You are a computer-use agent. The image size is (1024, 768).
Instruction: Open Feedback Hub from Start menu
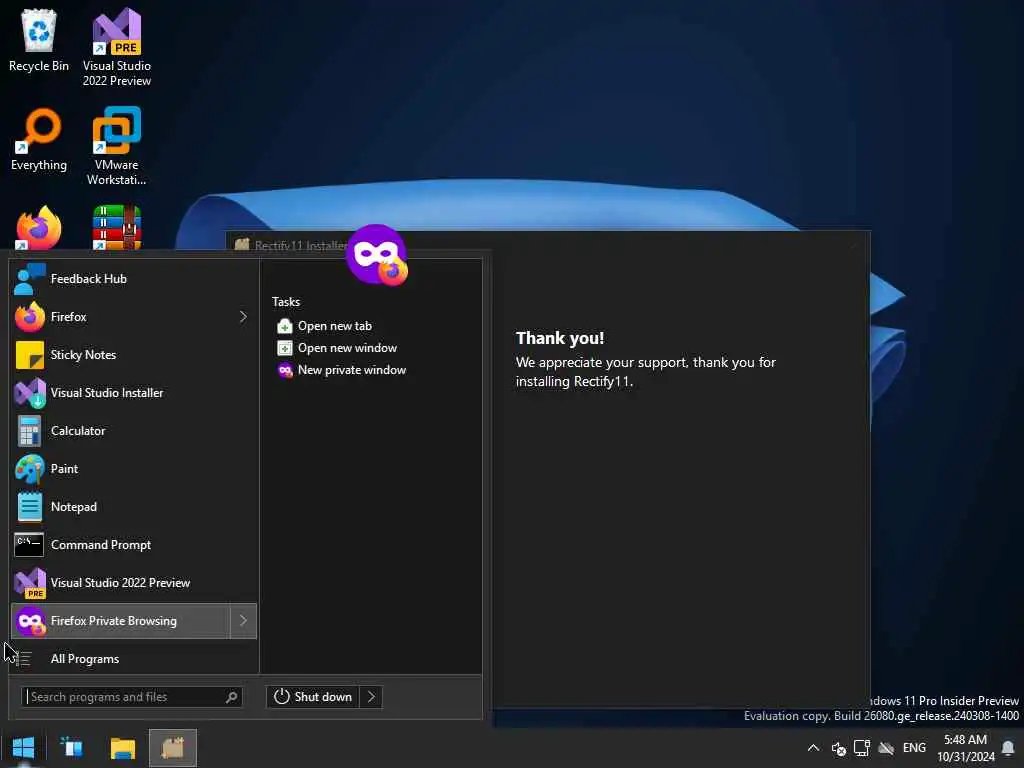pyautogui.click(x=134, y=279)
